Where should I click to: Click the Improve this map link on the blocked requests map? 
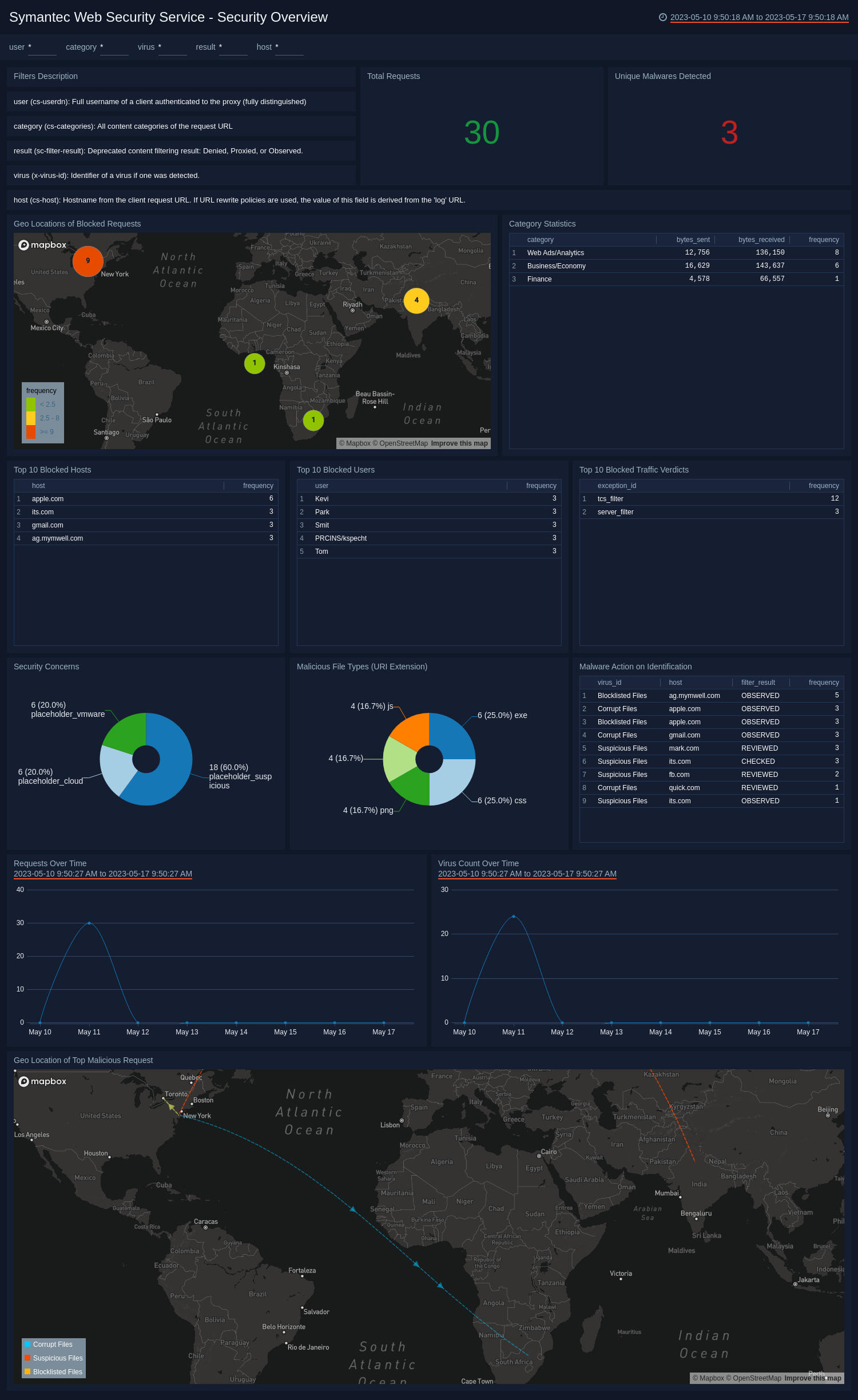click(x=459, y=443)
